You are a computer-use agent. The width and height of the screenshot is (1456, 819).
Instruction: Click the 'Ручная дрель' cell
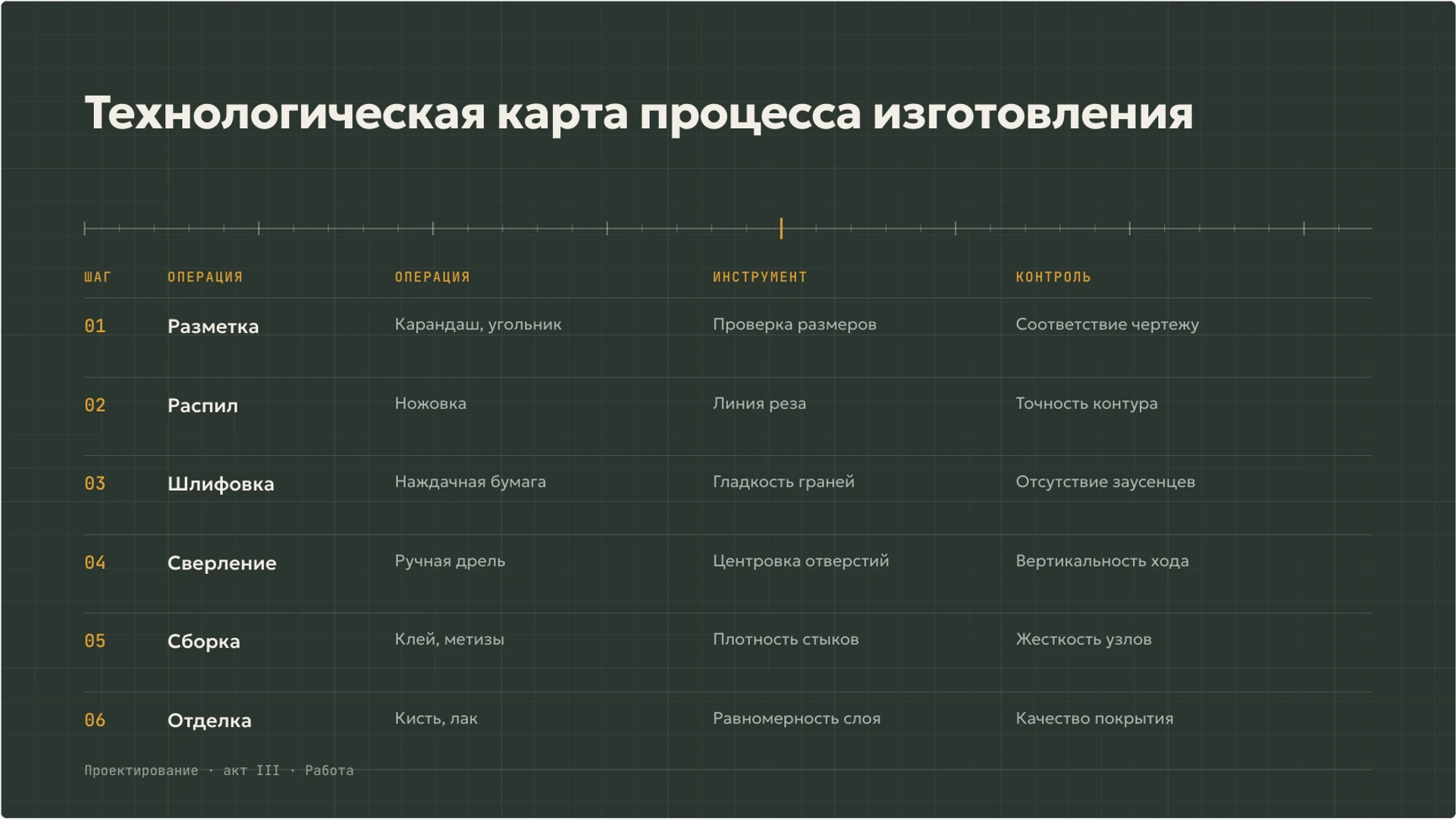[450, 561]
